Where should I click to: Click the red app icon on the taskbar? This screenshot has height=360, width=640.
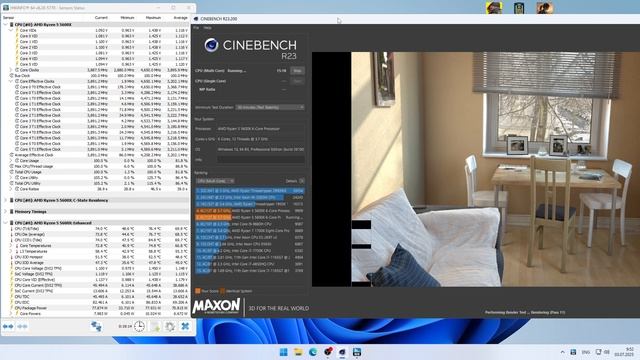pos(328,351)
